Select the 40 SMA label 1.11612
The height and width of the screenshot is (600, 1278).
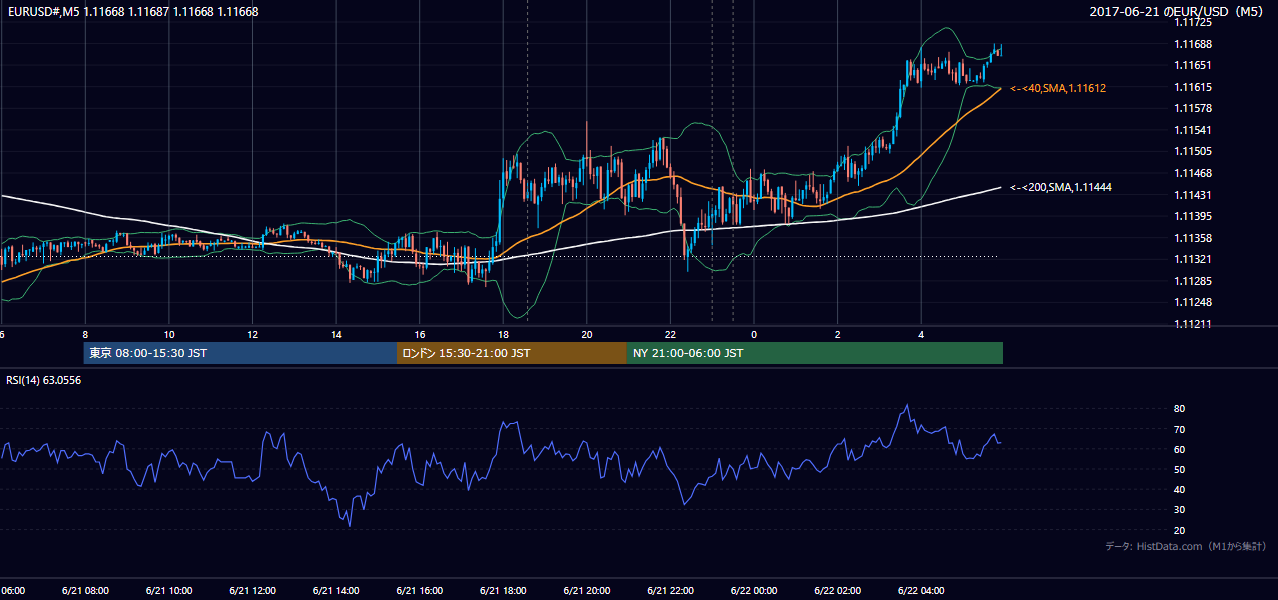[1058, 88]
